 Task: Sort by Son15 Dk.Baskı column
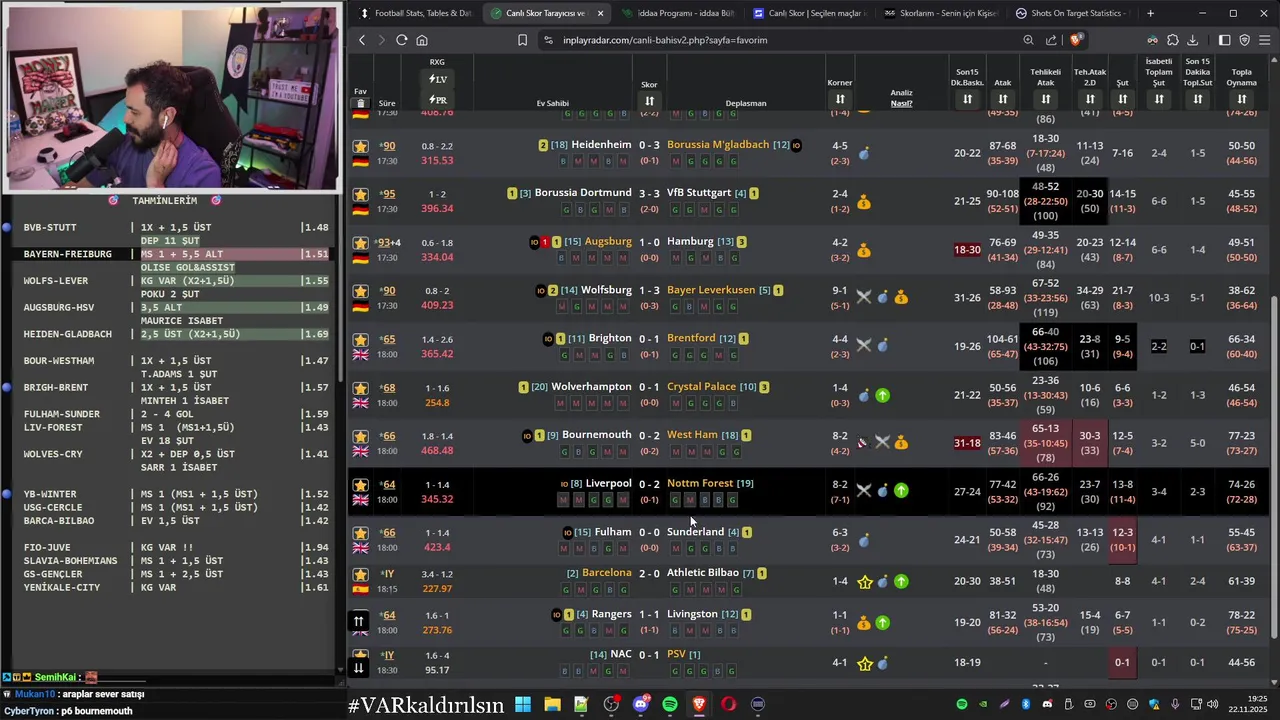click(x=967, y=99)
